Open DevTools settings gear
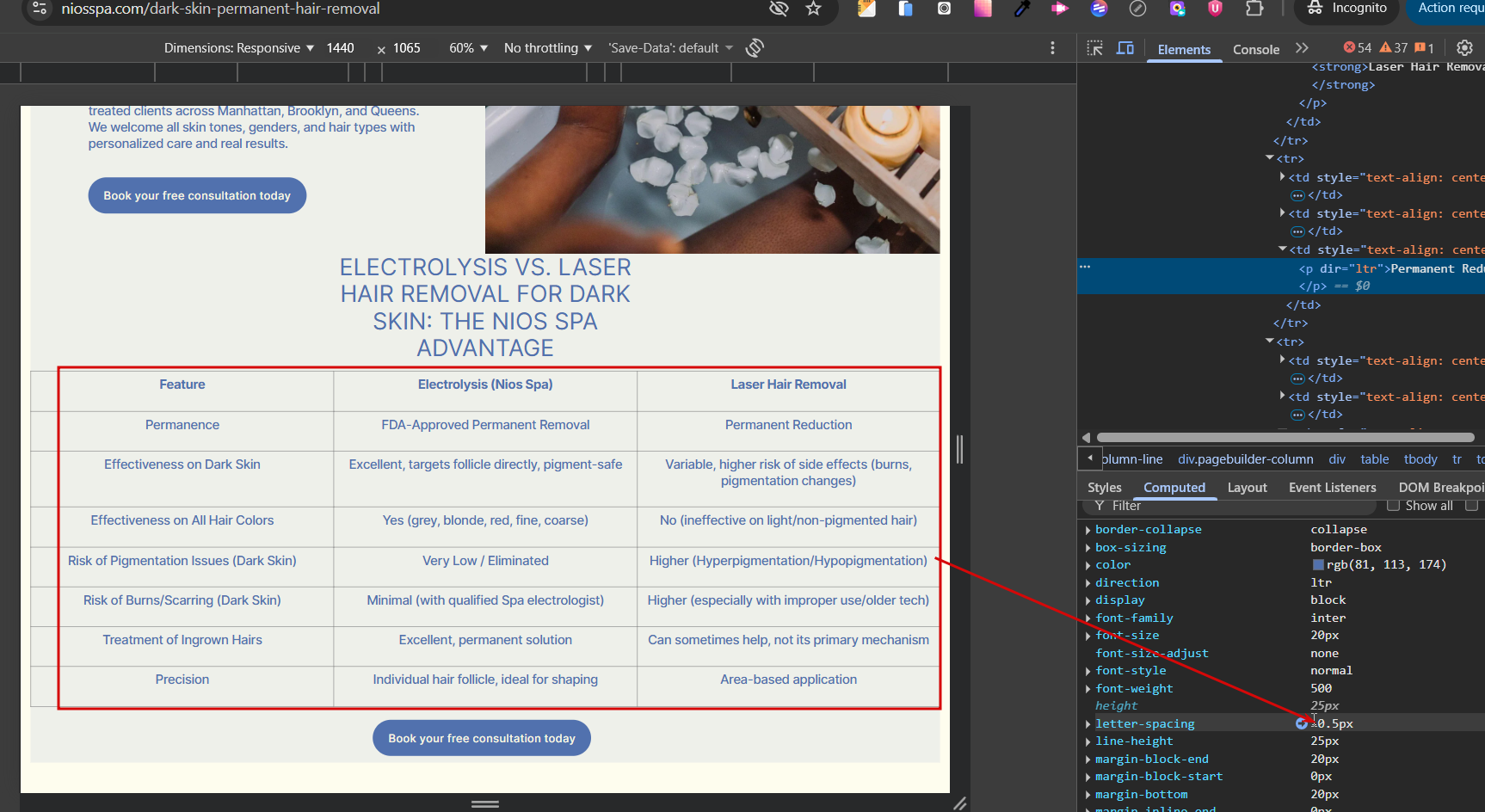 coord(1464,48)
